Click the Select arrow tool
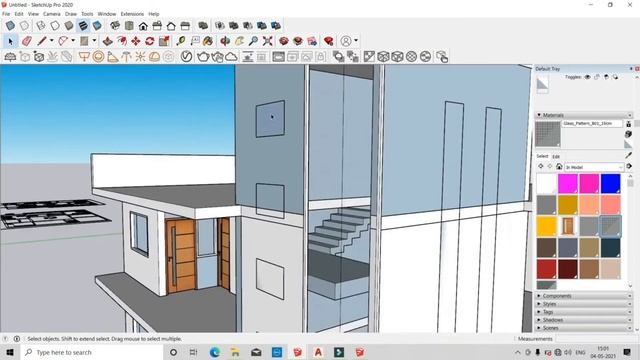Viewport: 640px width, 360px height. click(10, 41)
